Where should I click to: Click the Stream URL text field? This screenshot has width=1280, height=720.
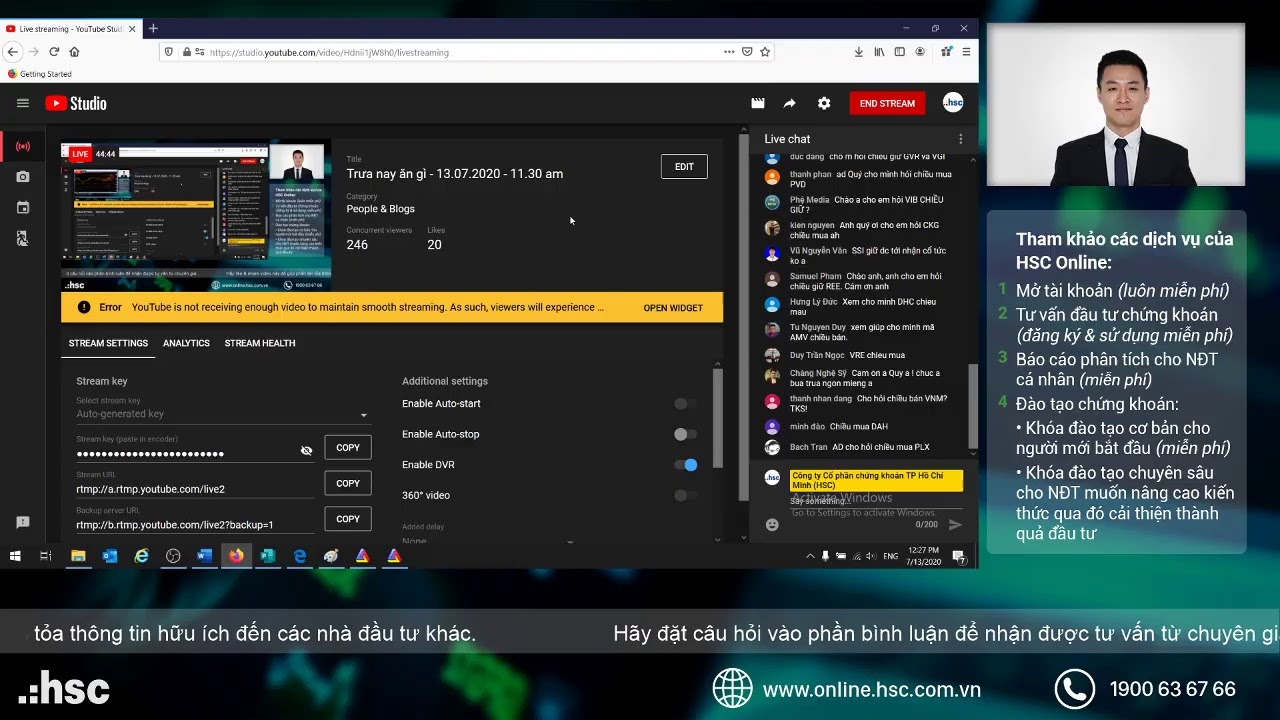(195, 489)
